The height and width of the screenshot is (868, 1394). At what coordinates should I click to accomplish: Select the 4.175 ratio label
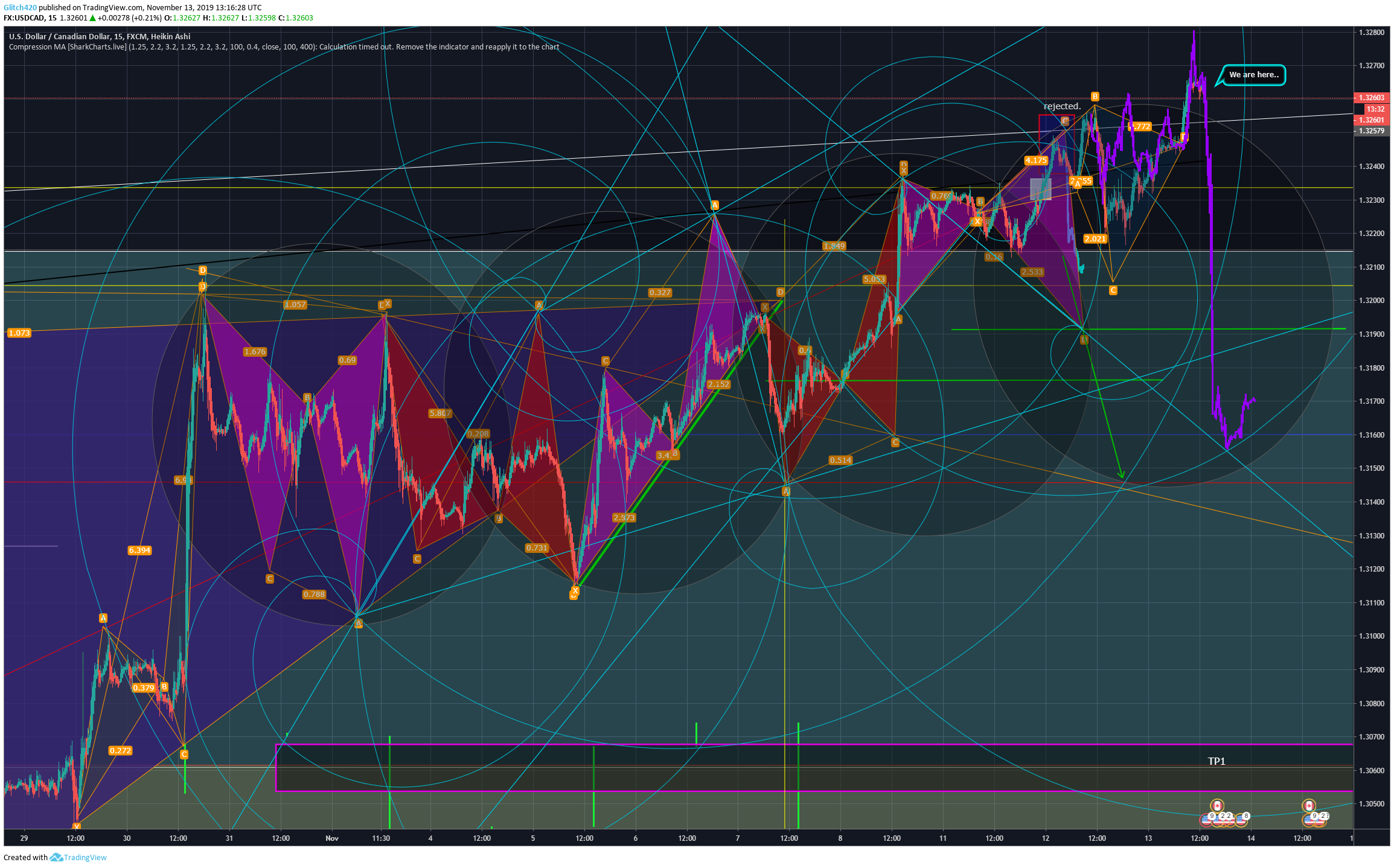(x=1036, y=160)
